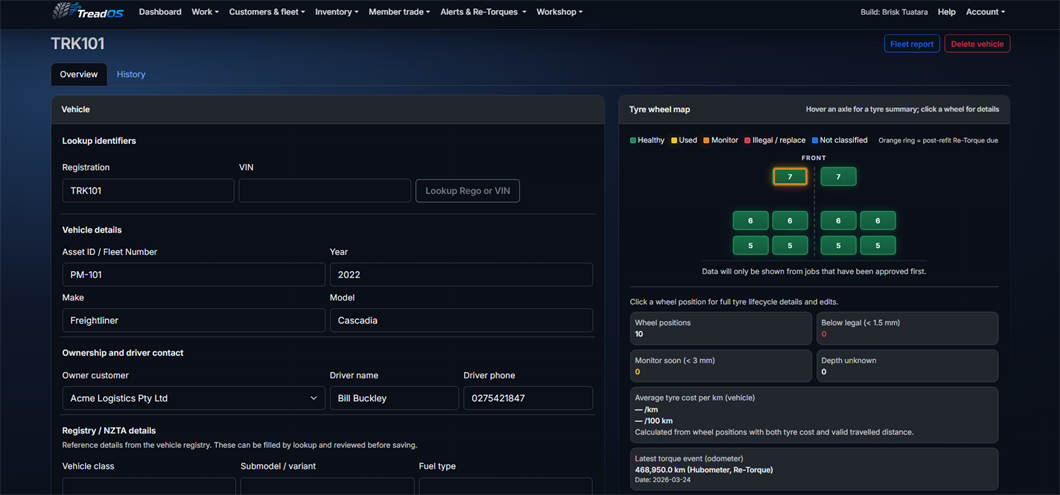1060x495 pixels.
Task: Open the Help link
Action: (947, 12)
